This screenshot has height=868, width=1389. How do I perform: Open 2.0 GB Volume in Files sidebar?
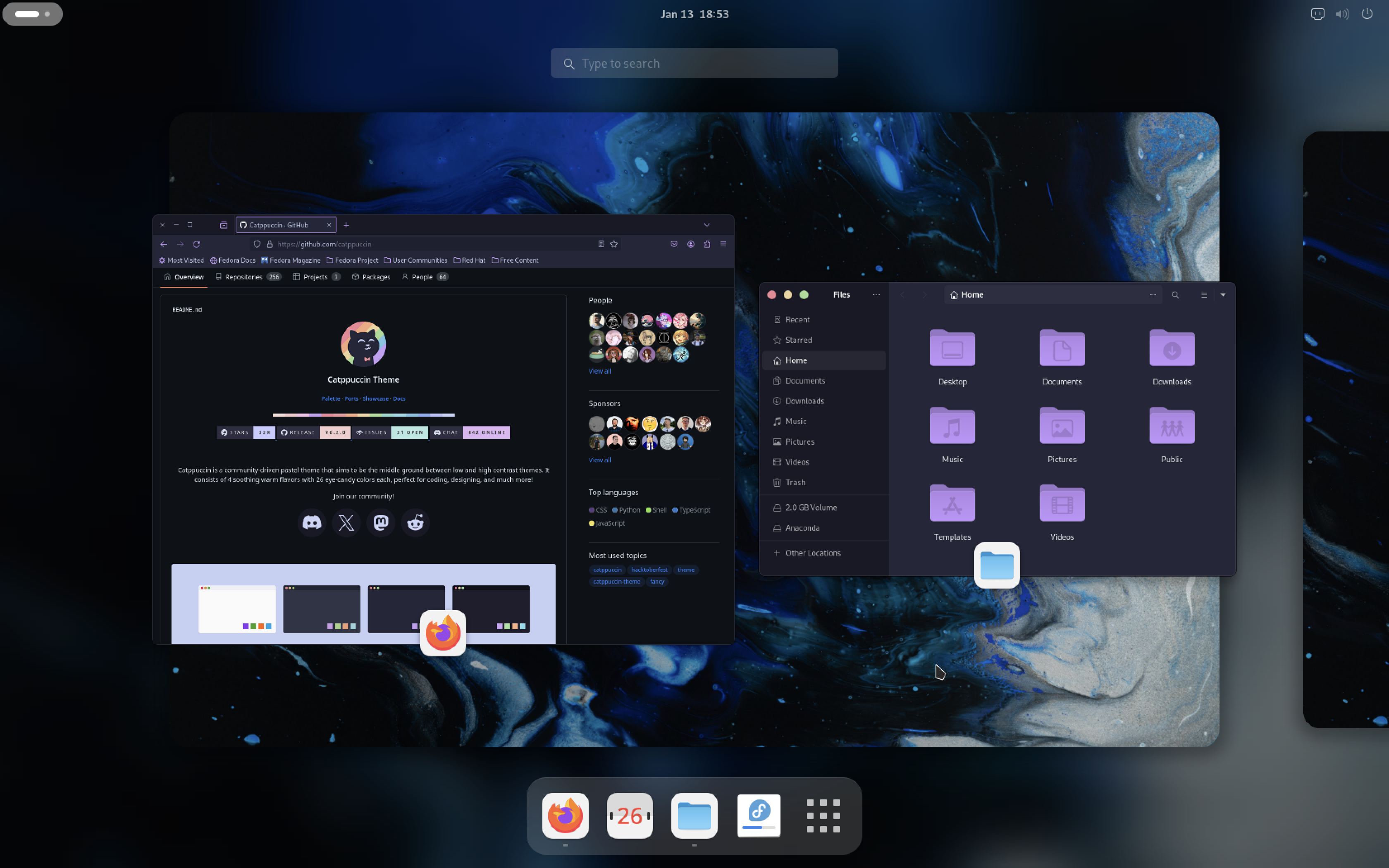823,508
